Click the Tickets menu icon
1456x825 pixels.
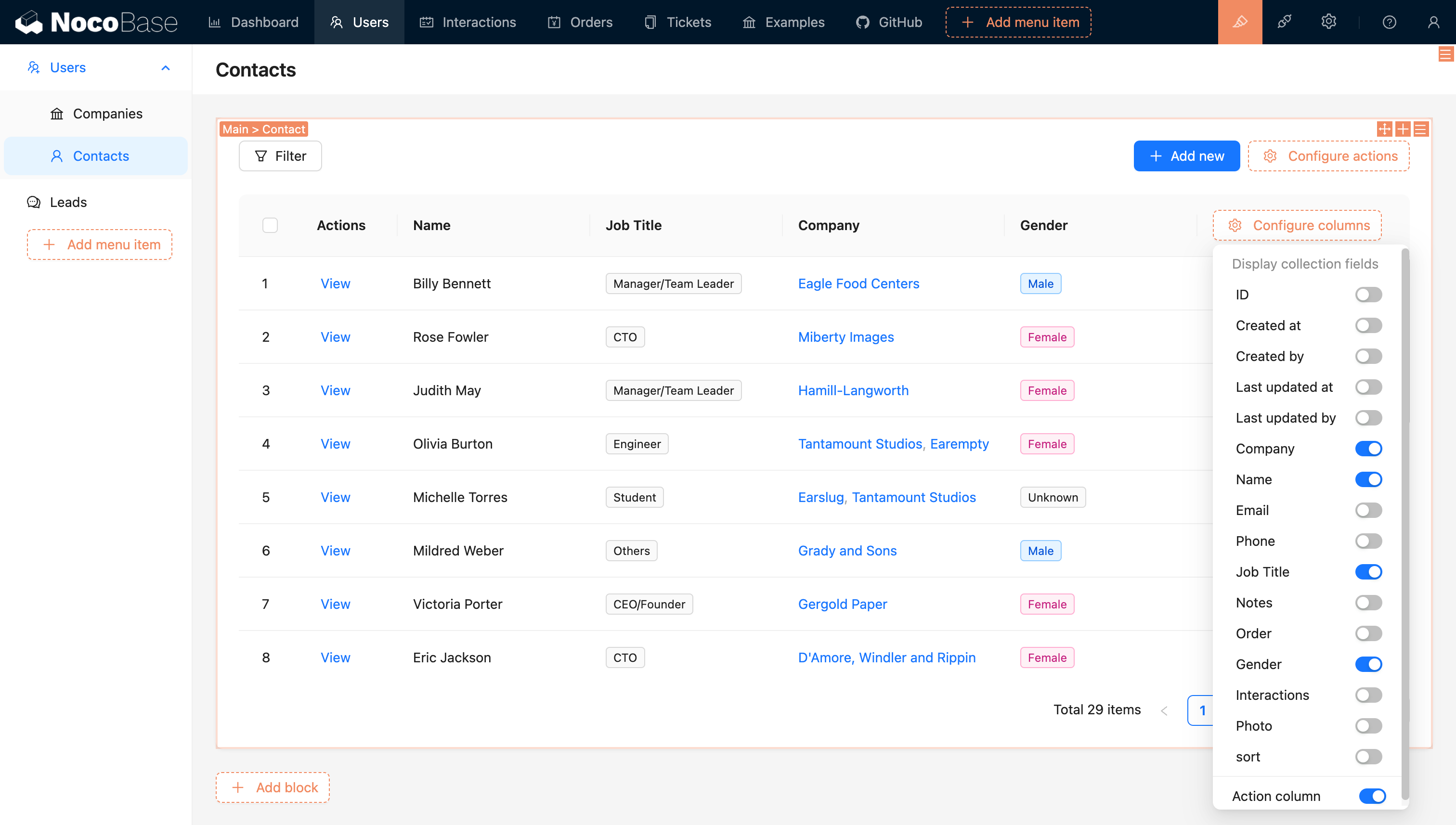650,22
